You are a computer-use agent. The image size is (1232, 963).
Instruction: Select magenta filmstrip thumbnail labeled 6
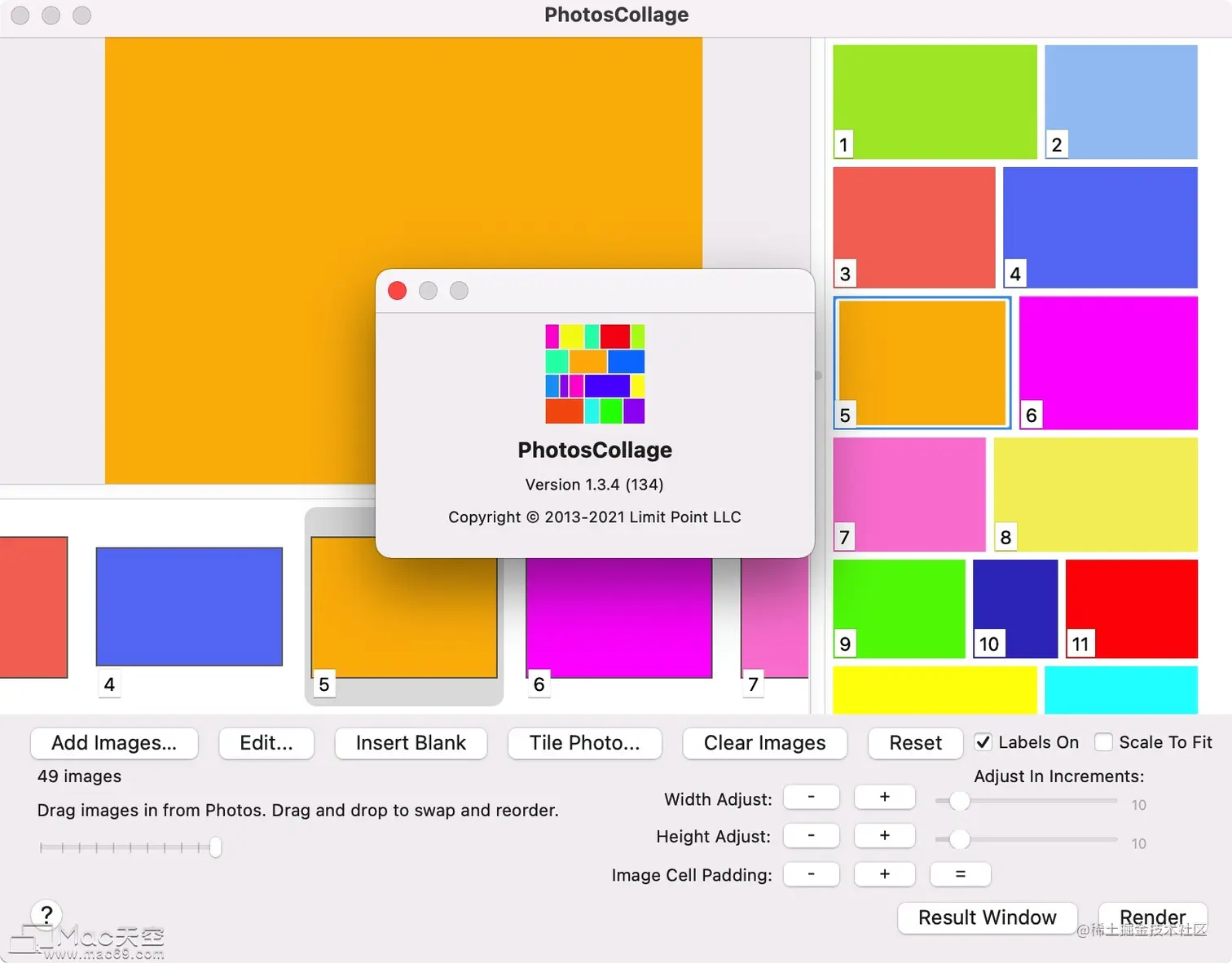[x=619, y=618]
